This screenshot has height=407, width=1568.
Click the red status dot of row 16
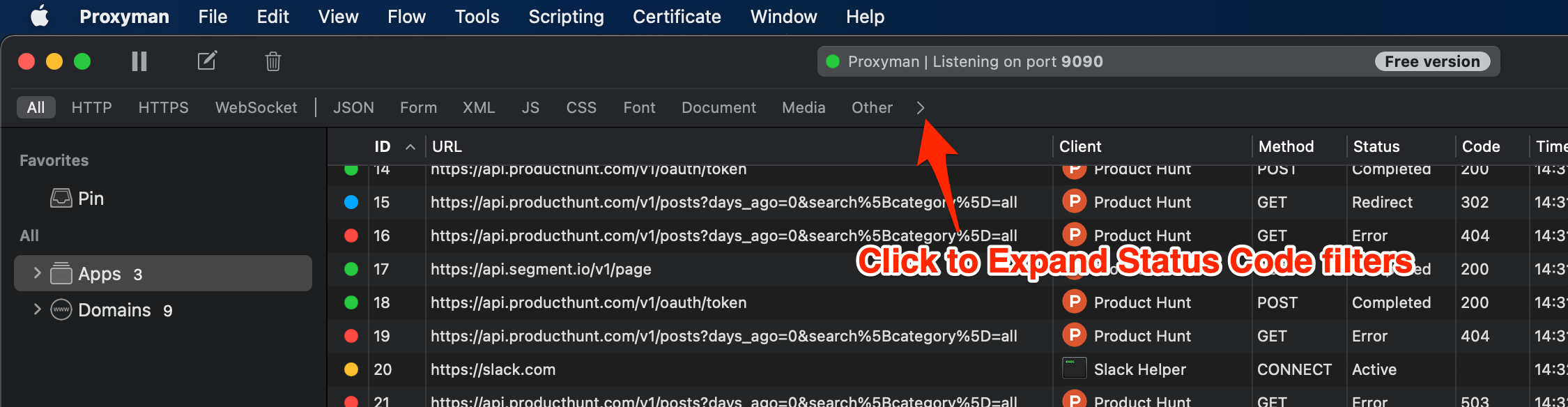tap(351, 236)
